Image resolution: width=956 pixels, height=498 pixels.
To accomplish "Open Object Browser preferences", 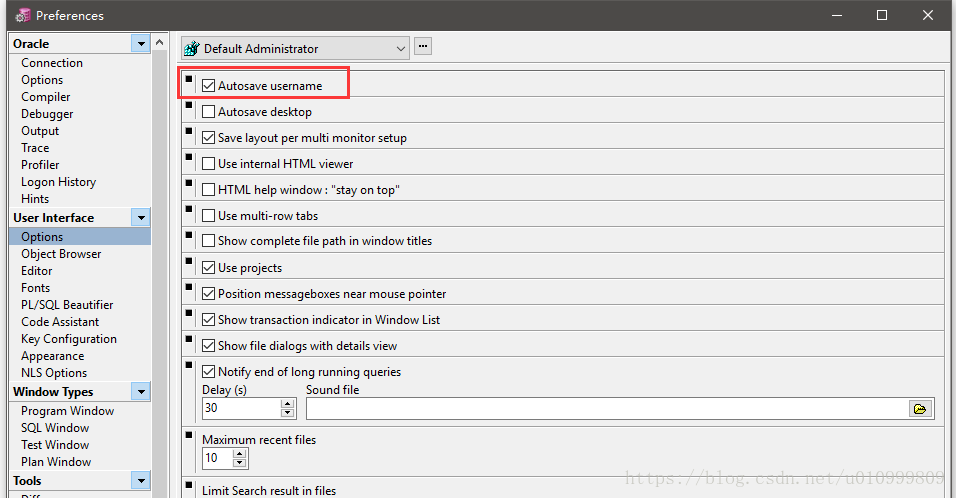I will (x=61, y=254).
